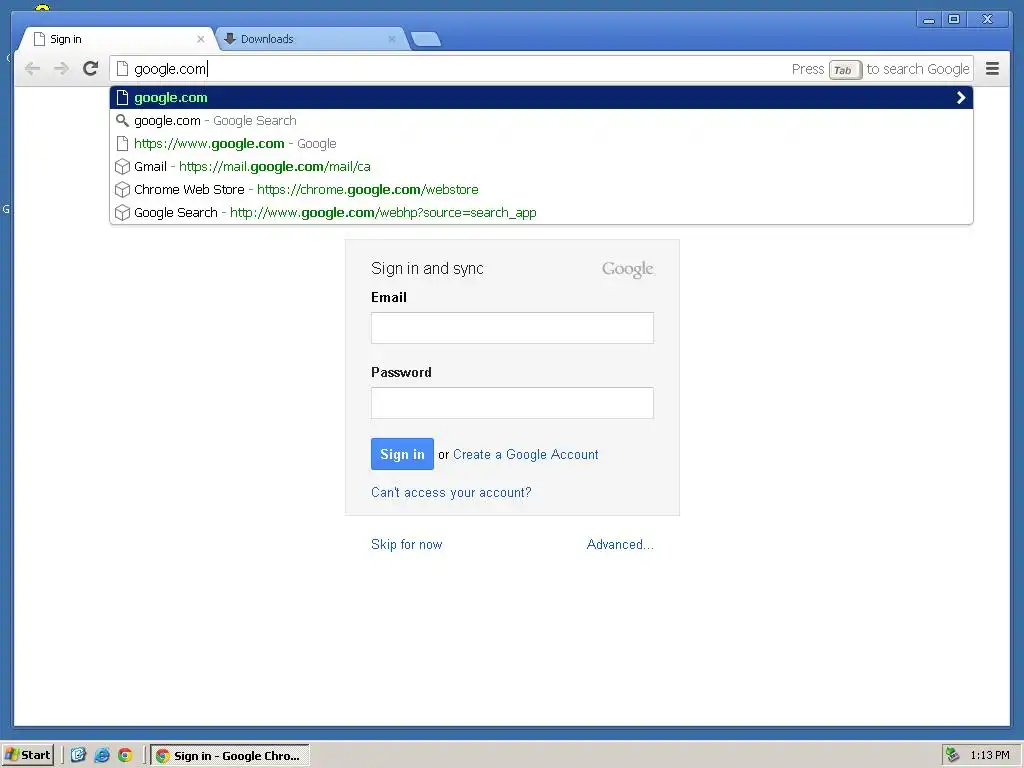Open the Advanced... link

coord(620,545)
